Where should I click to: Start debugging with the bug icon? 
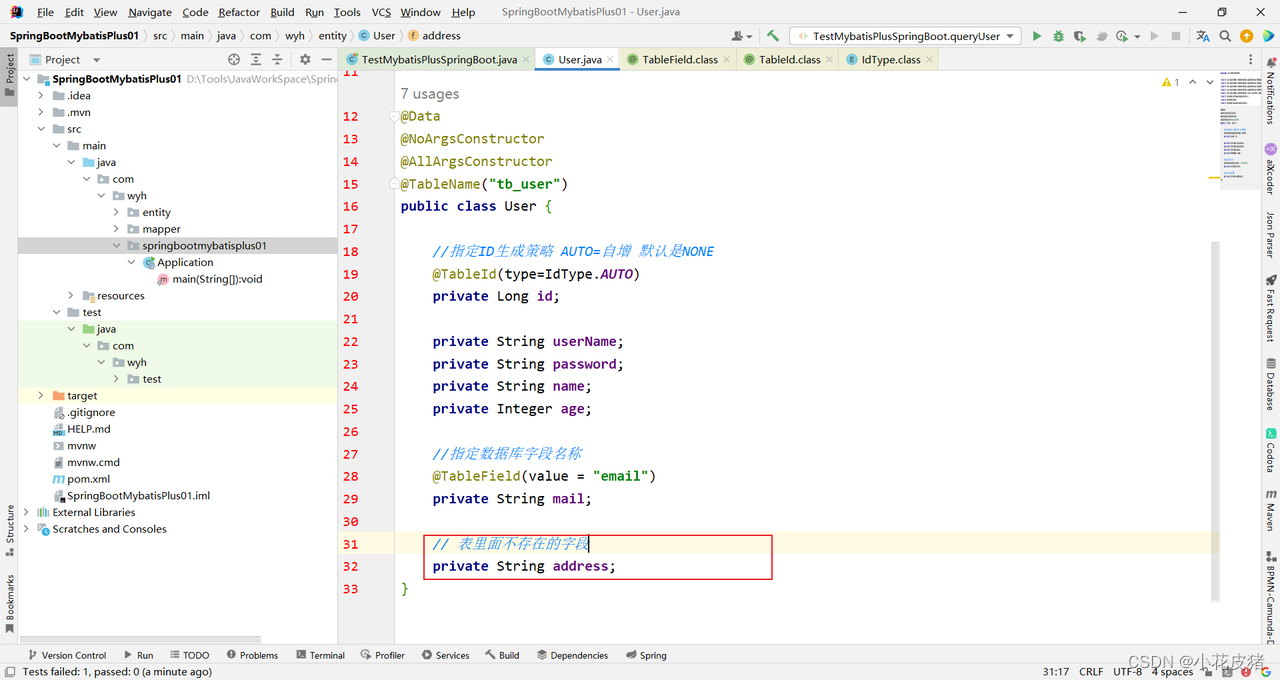tap(1058, 36)
